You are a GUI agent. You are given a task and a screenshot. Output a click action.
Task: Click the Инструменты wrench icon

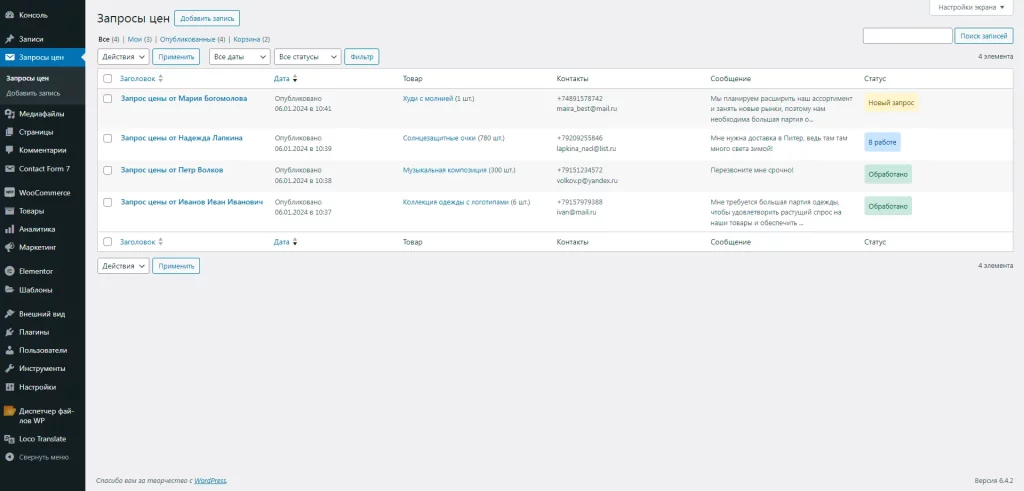pyautogui.click(x=10, y=368)
